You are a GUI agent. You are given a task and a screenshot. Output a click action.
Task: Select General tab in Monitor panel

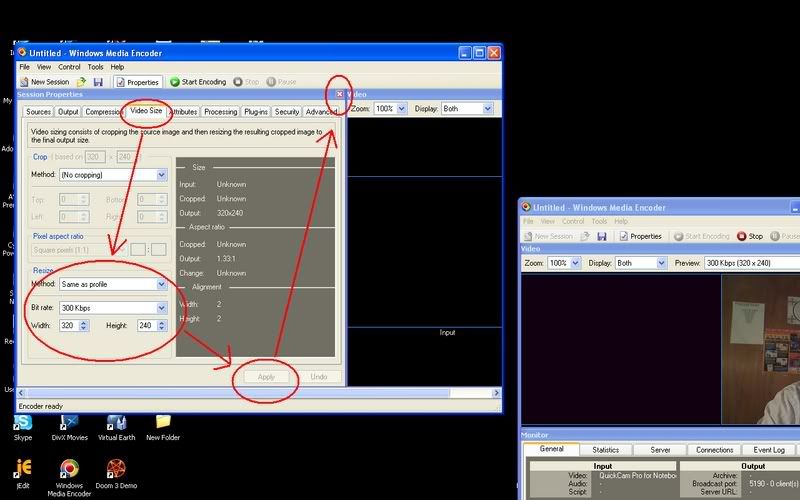[x=552, y=449]
